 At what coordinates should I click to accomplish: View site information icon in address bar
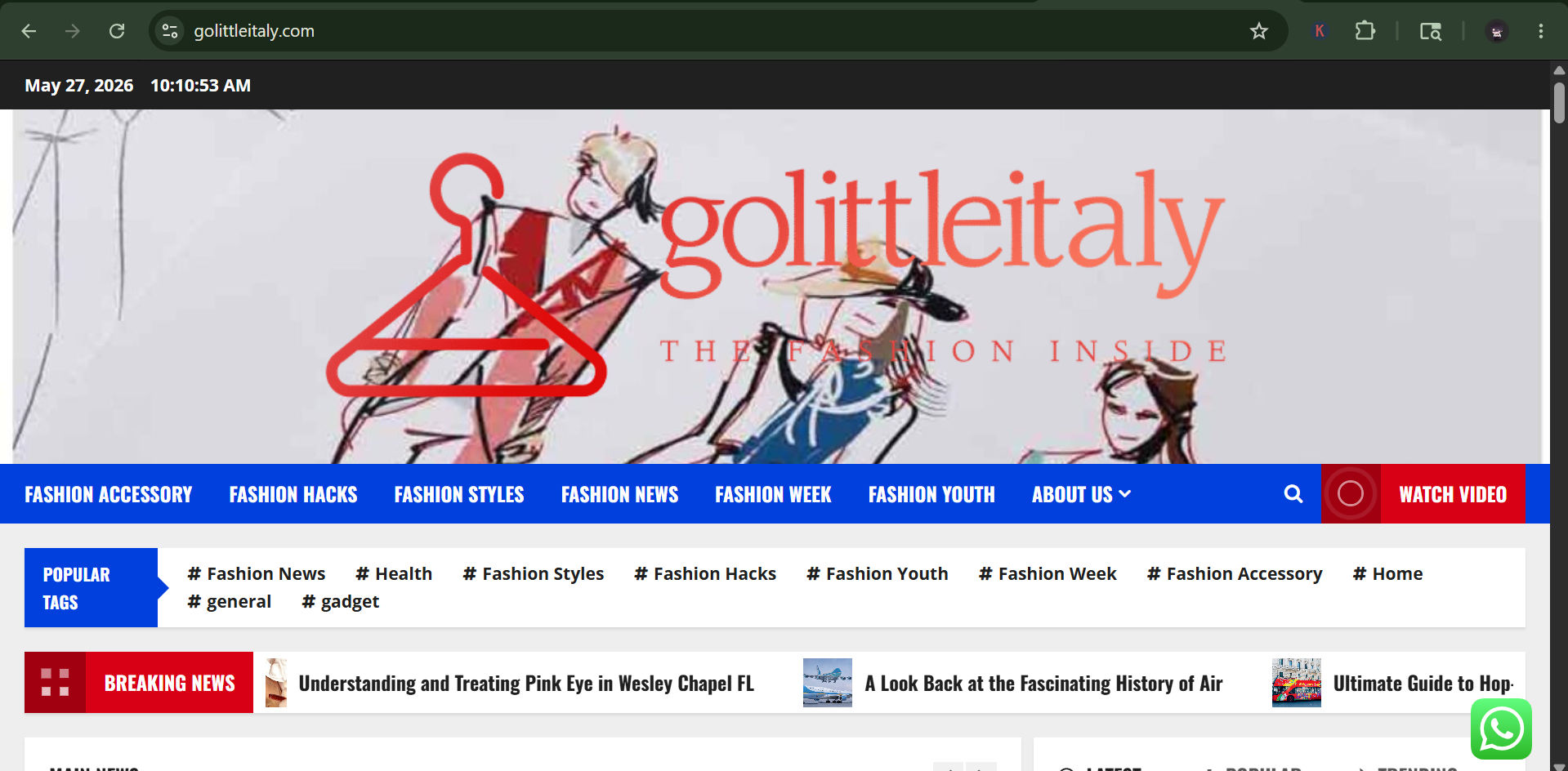point(170,31)
